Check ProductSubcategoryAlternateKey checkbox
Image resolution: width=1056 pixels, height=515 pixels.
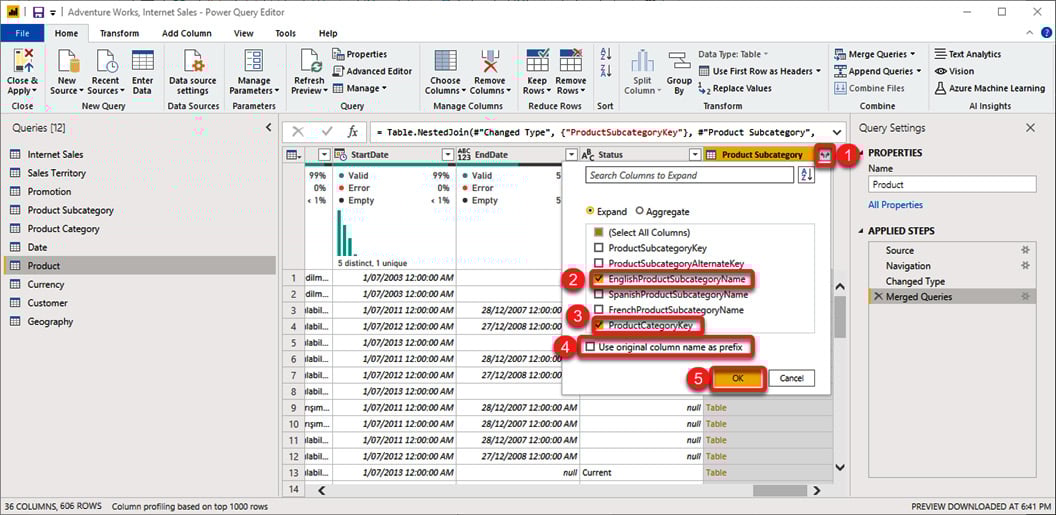599,263
